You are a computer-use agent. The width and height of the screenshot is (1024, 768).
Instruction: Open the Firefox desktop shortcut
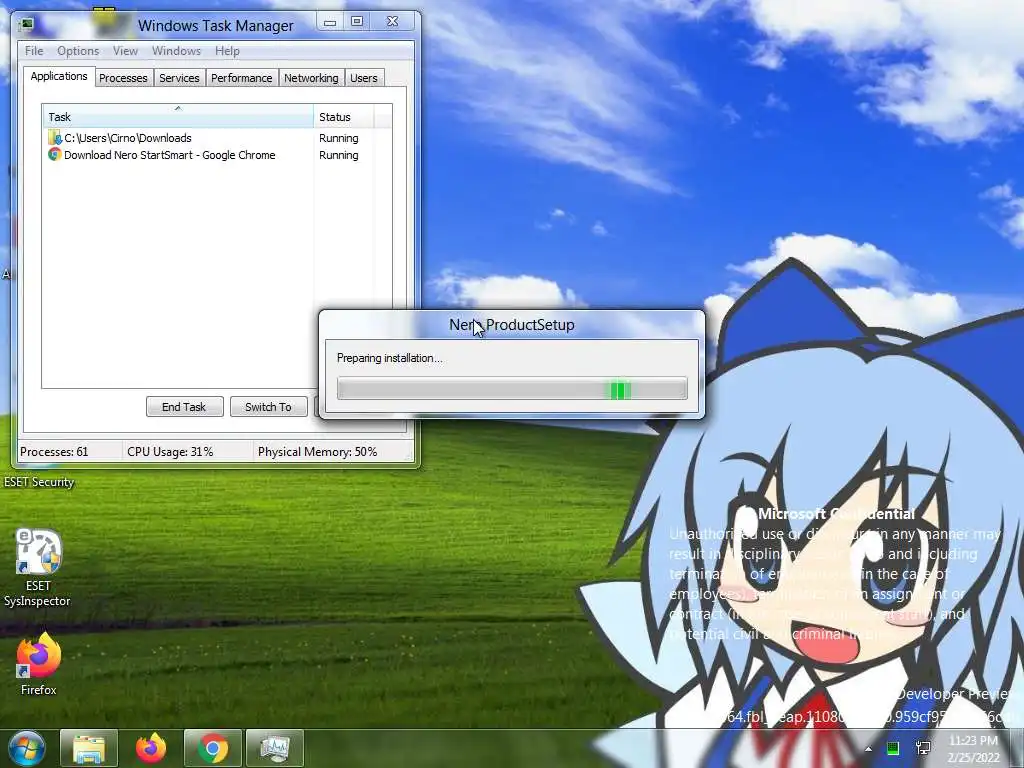tap(39, 663)
